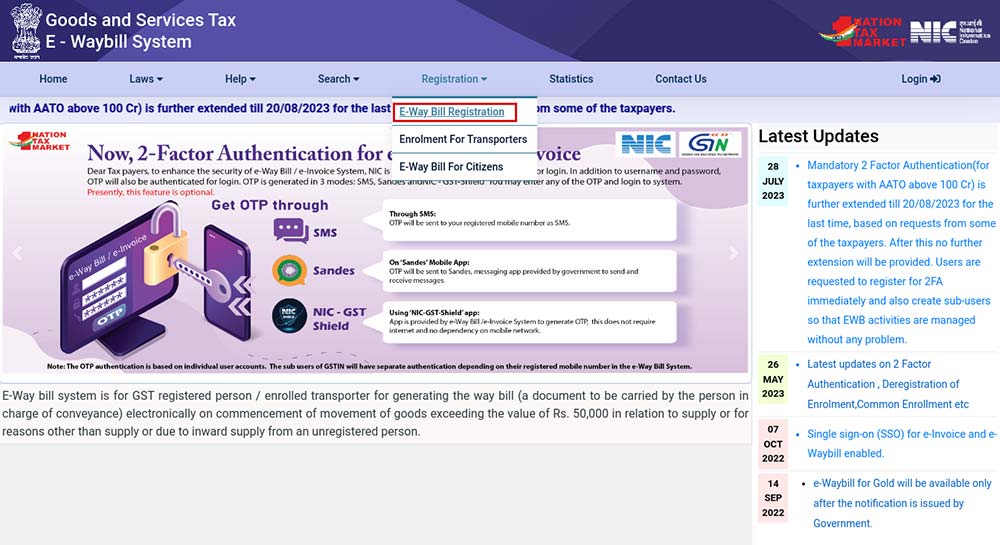This screenshot has height=545, width=1000.
Task: Go to previous banner slide arrow
Action: pos(17,254)
